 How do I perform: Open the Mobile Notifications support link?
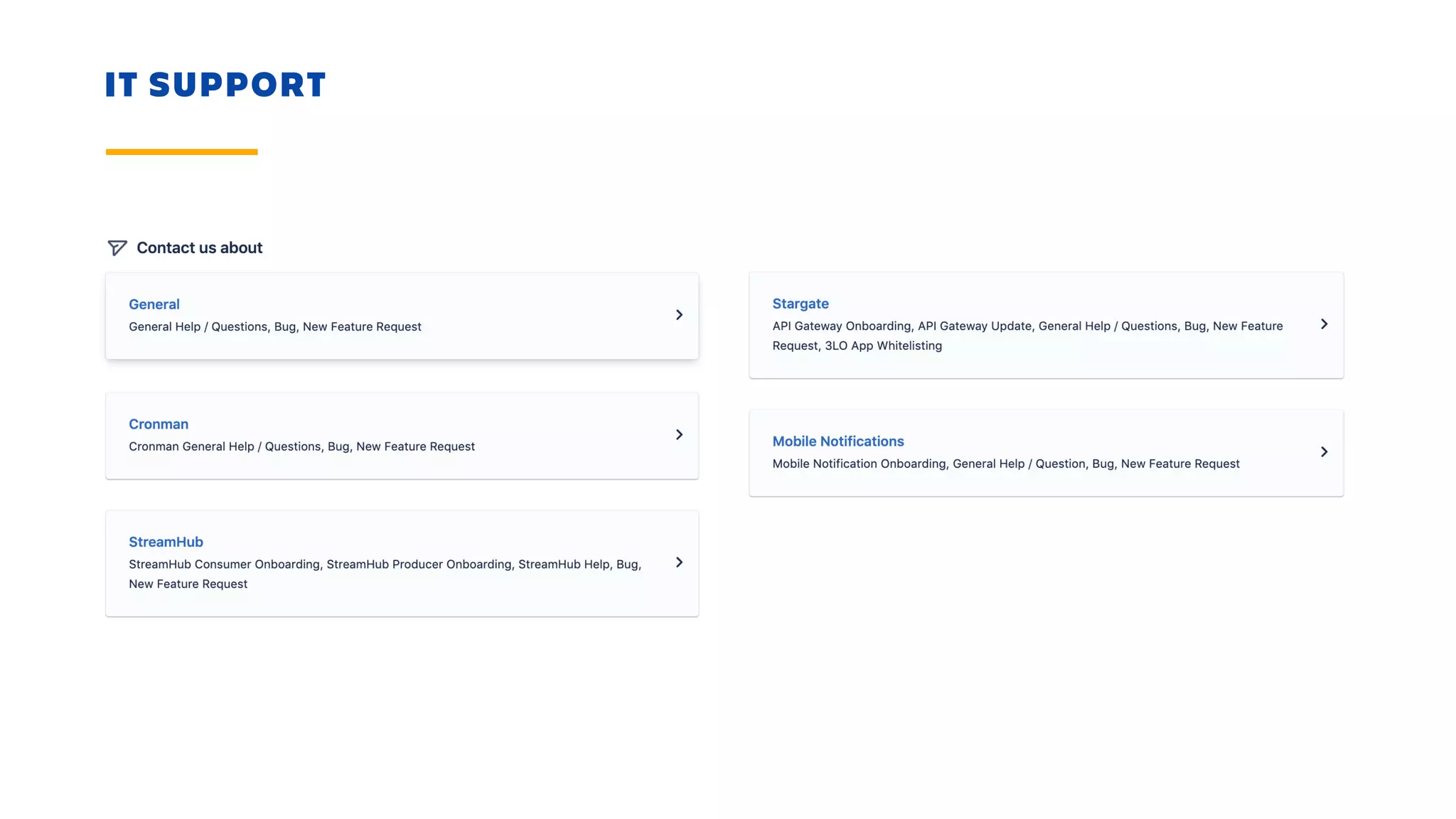[837, 441]
